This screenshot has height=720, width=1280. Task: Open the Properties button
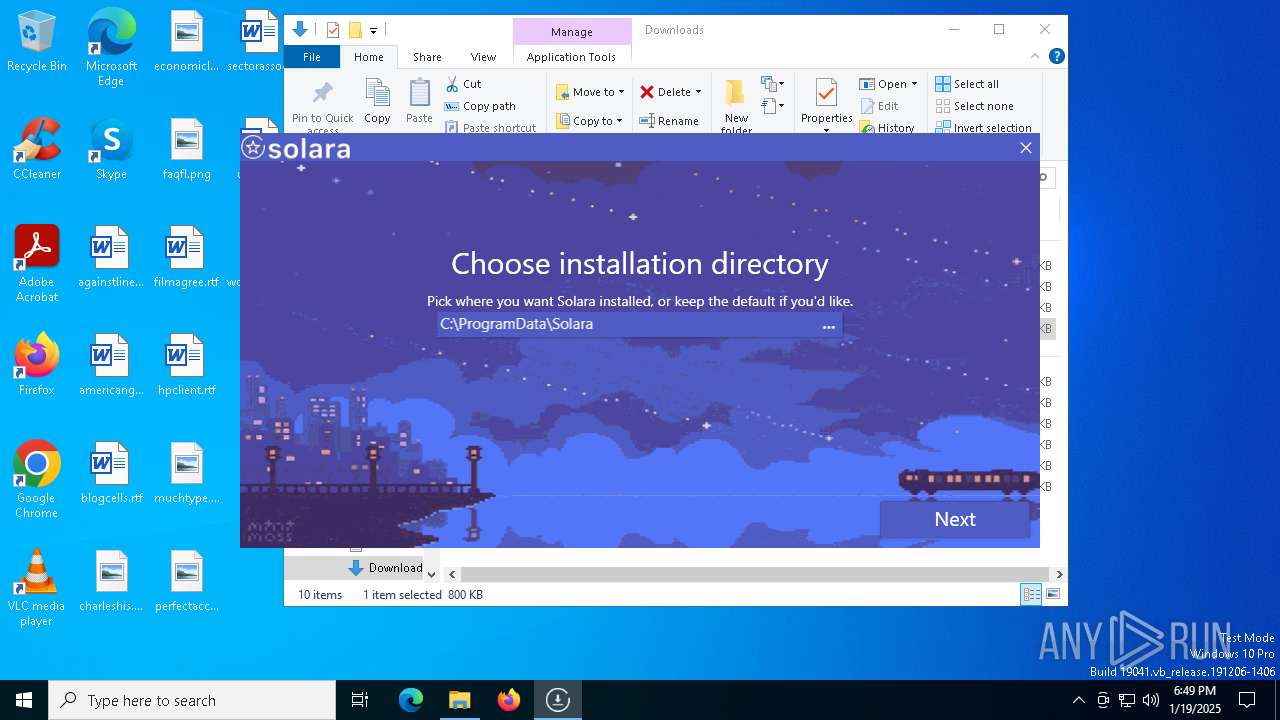tap(826, 106)
